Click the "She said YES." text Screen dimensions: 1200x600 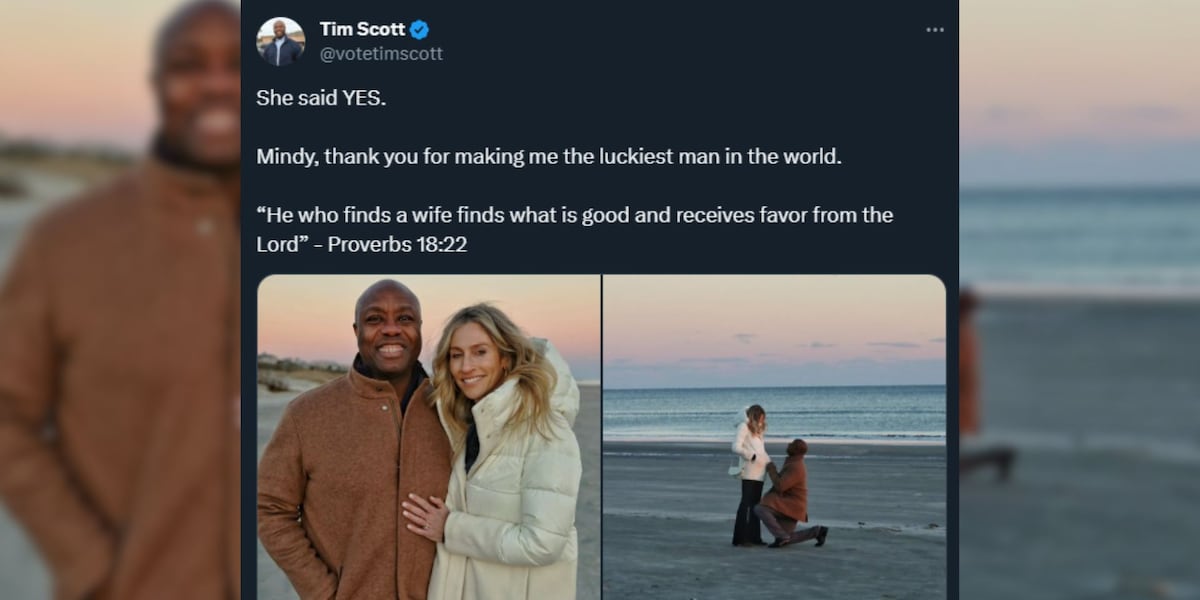tap(307, 98)
